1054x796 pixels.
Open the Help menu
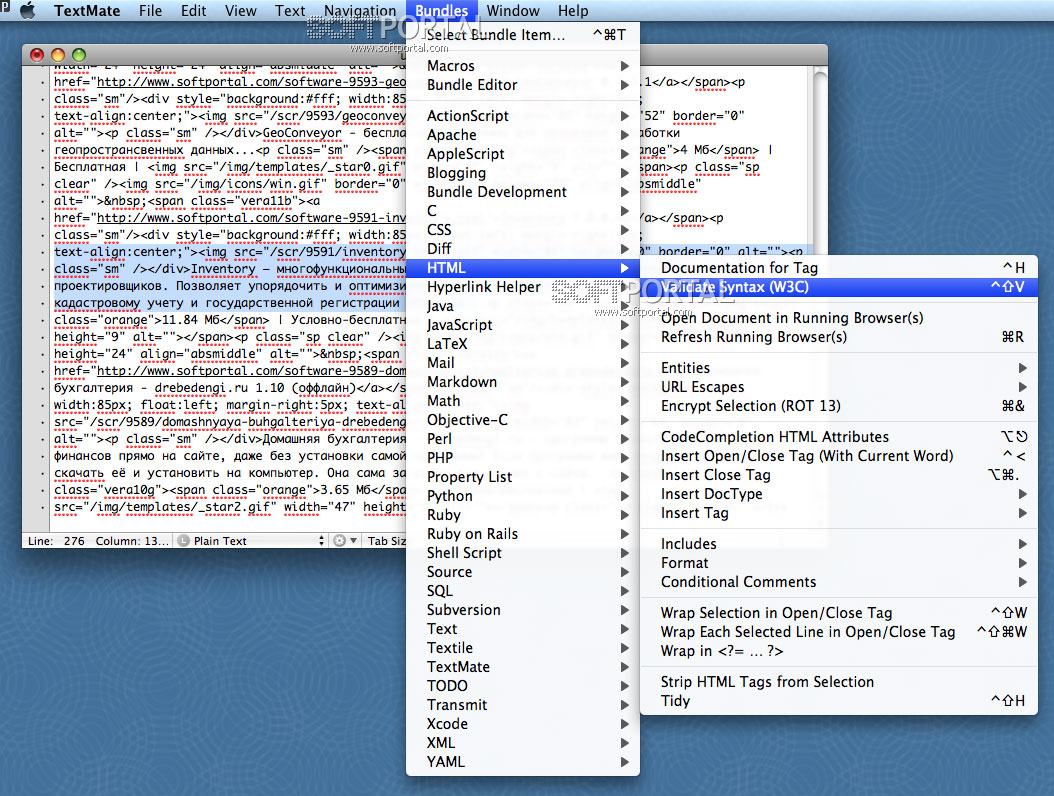coord(573,11)
